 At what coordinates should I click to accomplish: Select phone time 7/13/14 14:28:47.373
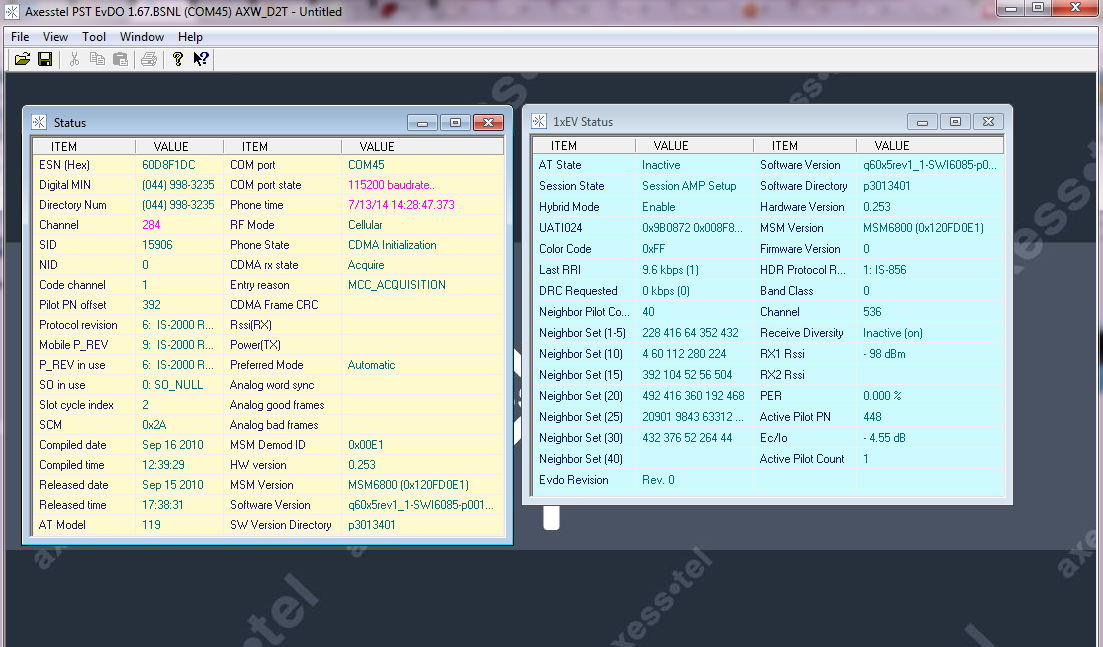(x=401, y=205)
